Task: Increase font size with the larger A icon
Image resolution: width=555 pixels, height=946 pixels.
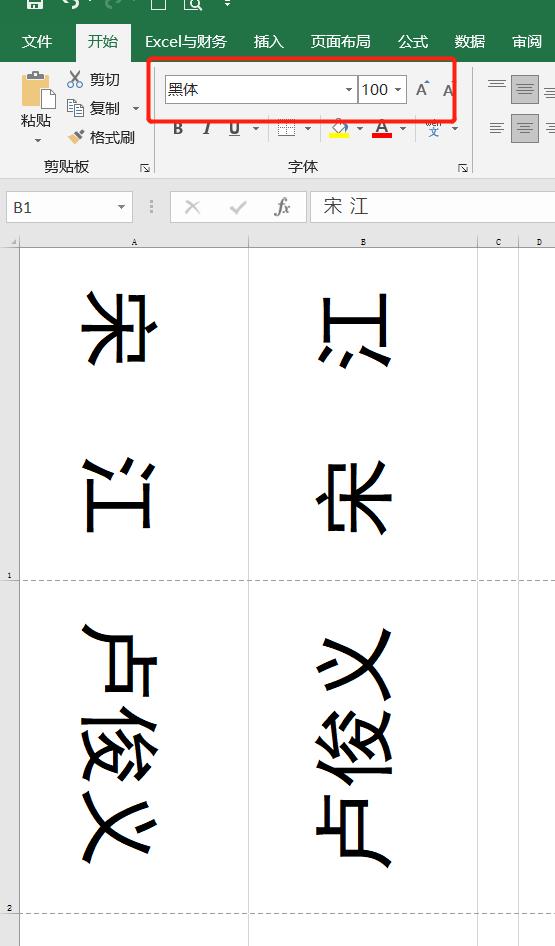Action: tap(423, 89)
